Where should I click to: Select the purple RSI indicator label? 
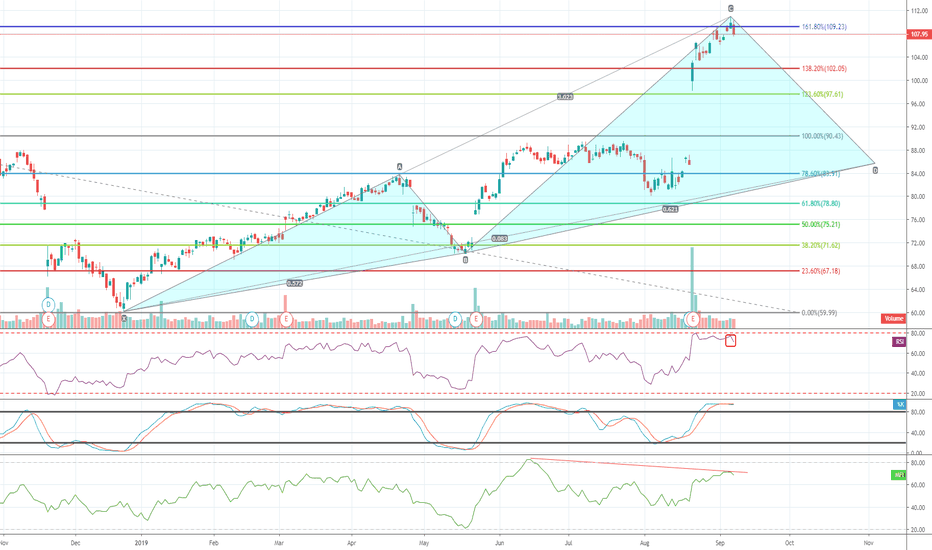899,342
